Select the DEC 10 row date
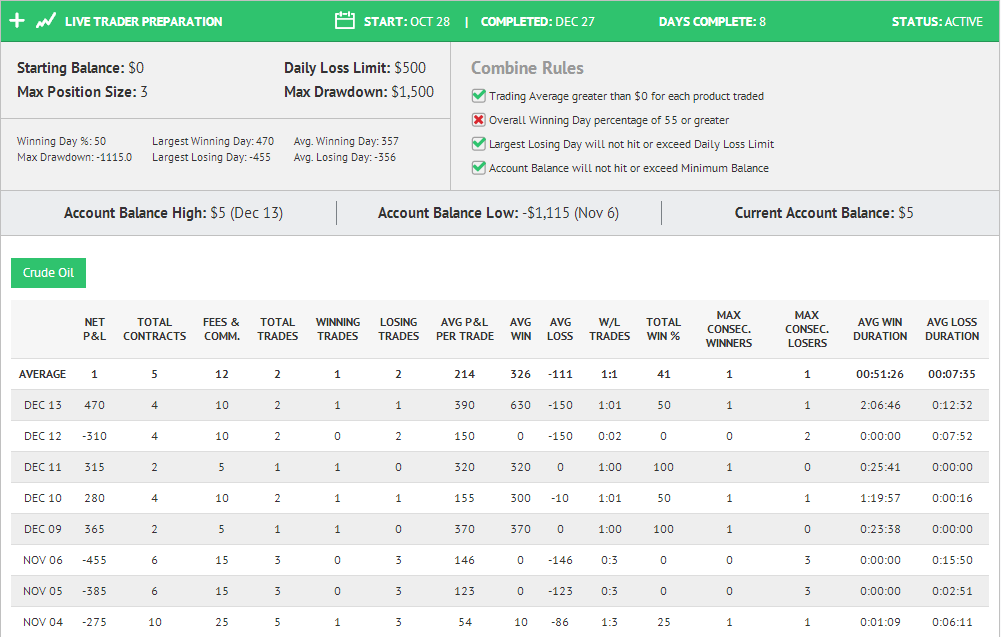 click(x=43, y=498)
